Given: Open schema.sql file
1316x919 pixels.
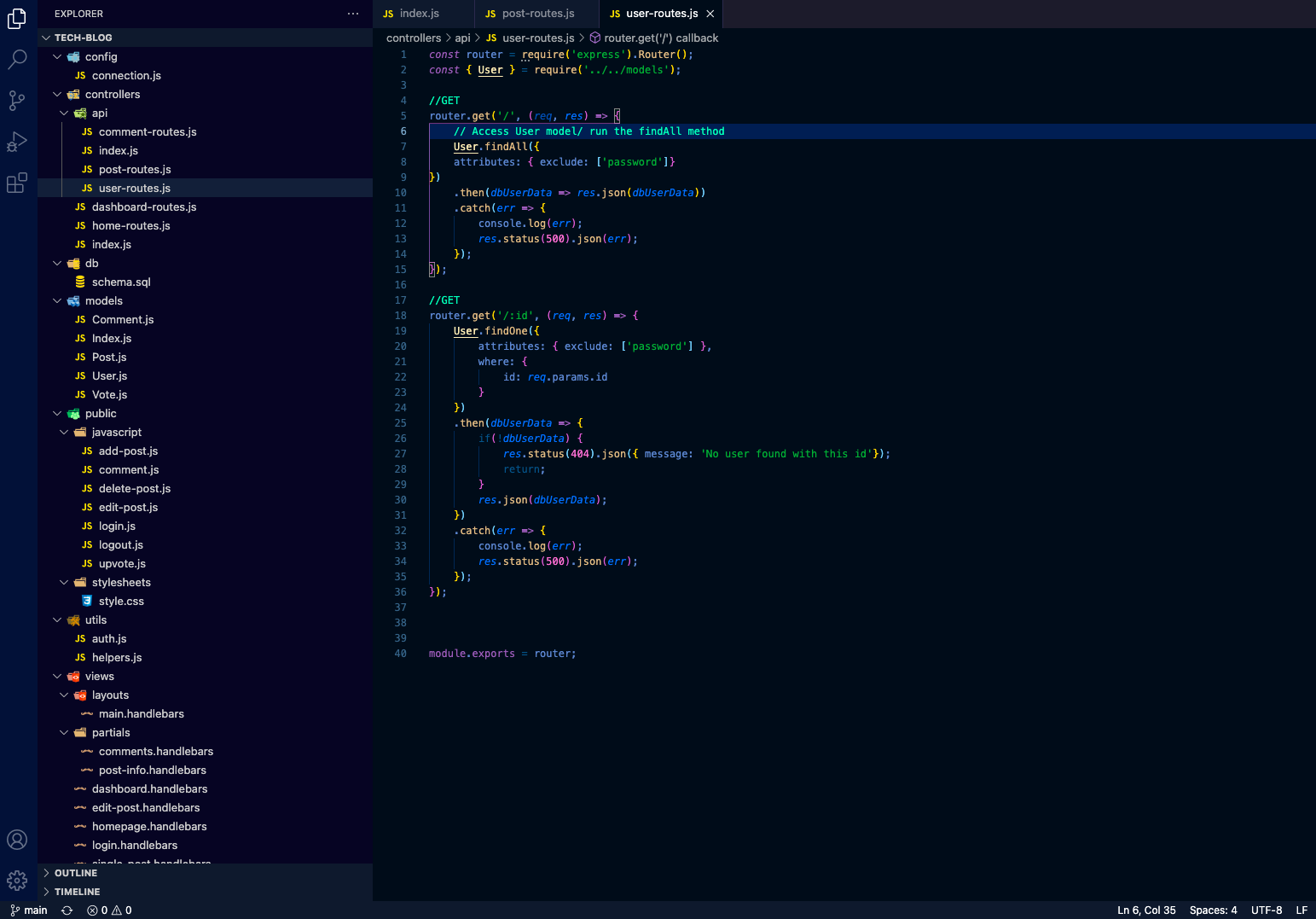Looking at the screenshot, I should (205, 282).
